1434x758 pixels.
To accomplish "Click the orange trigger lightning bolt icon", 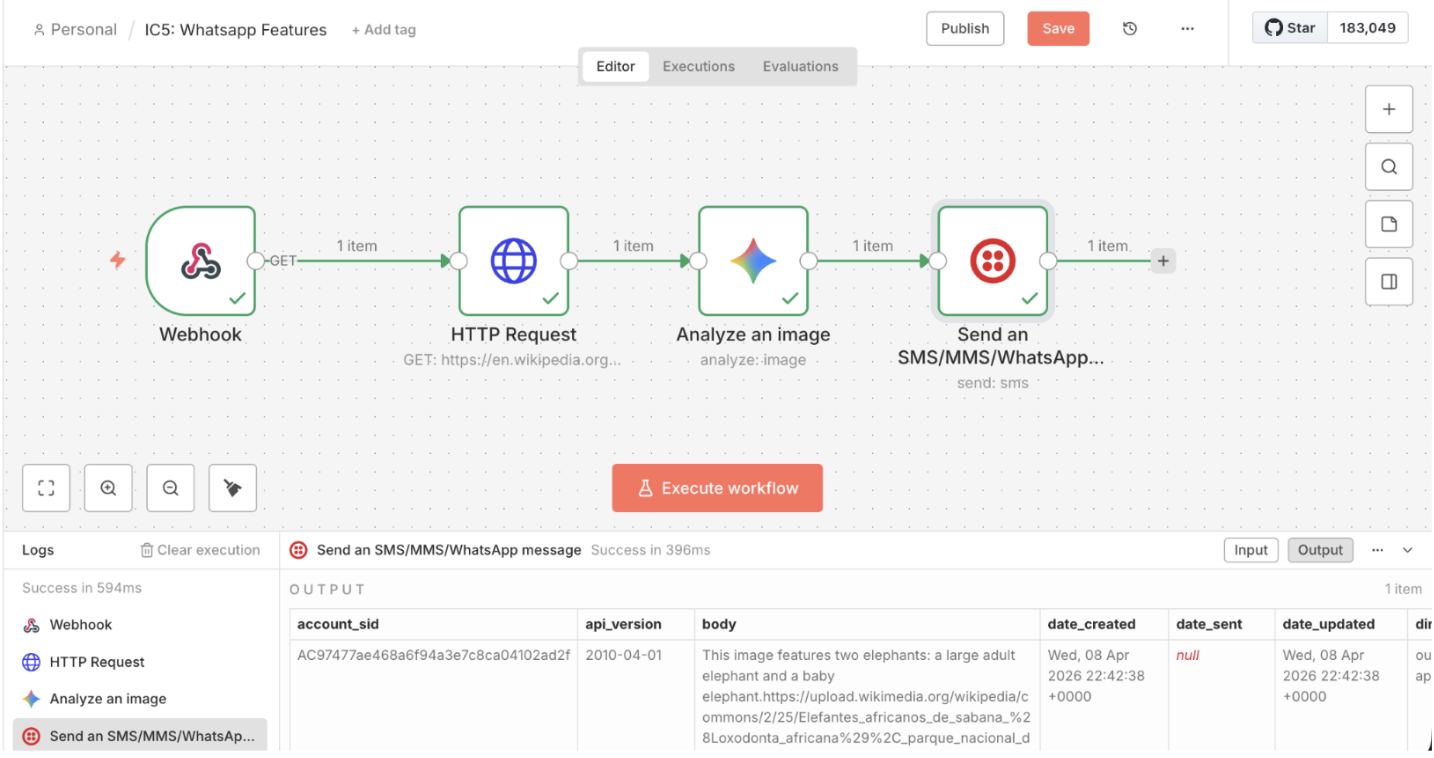I will tap(118, 261).
